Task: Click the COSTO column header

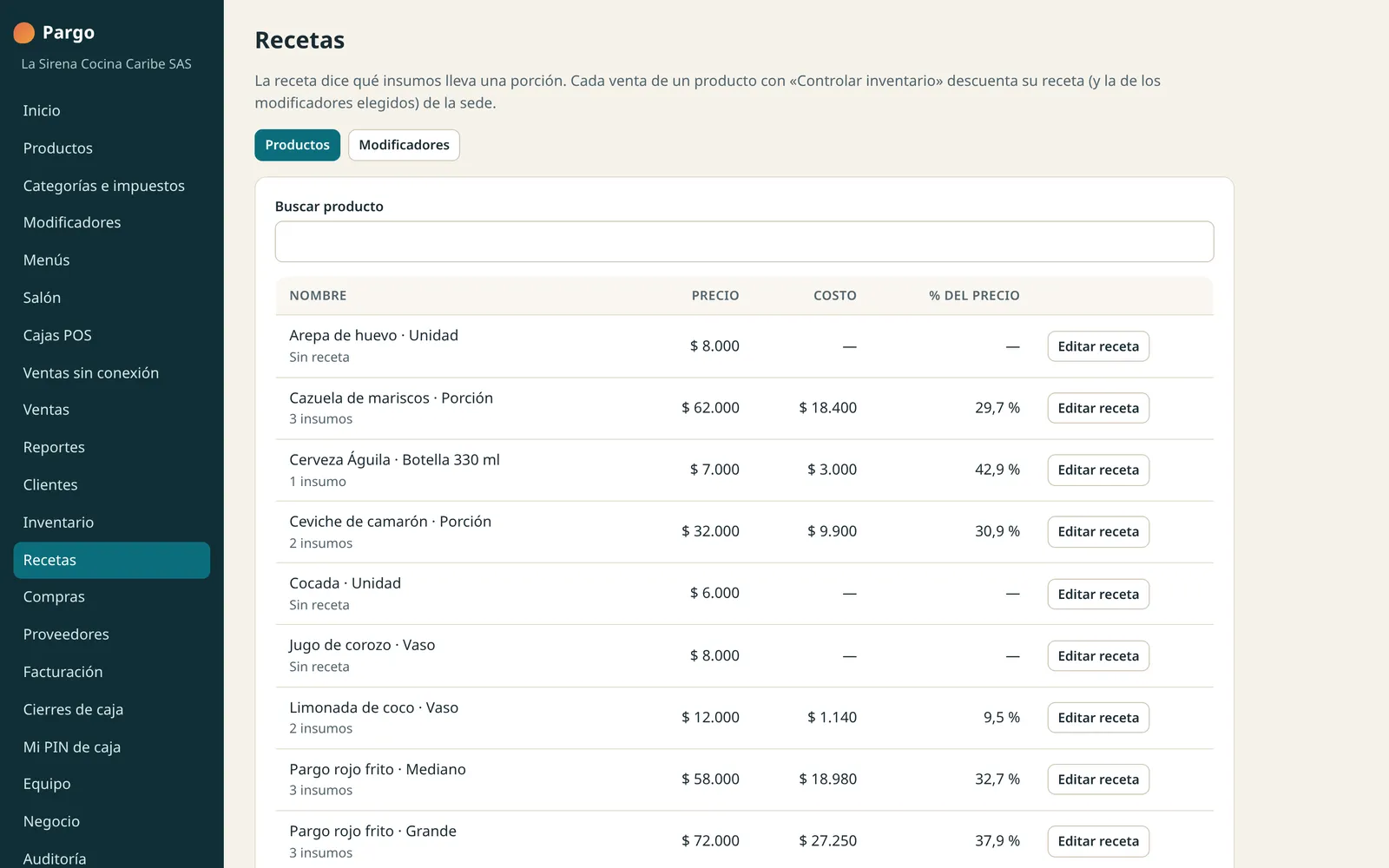Action: 835,296
